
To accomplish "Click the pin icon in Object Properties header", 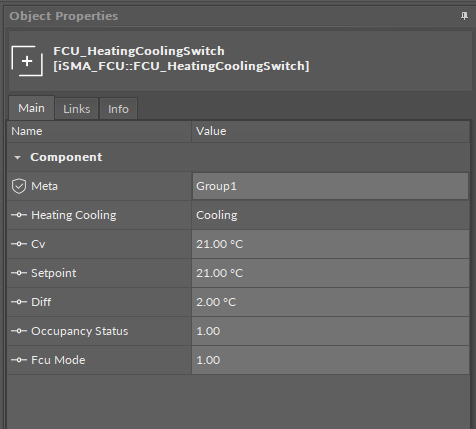I will [464, 16].
